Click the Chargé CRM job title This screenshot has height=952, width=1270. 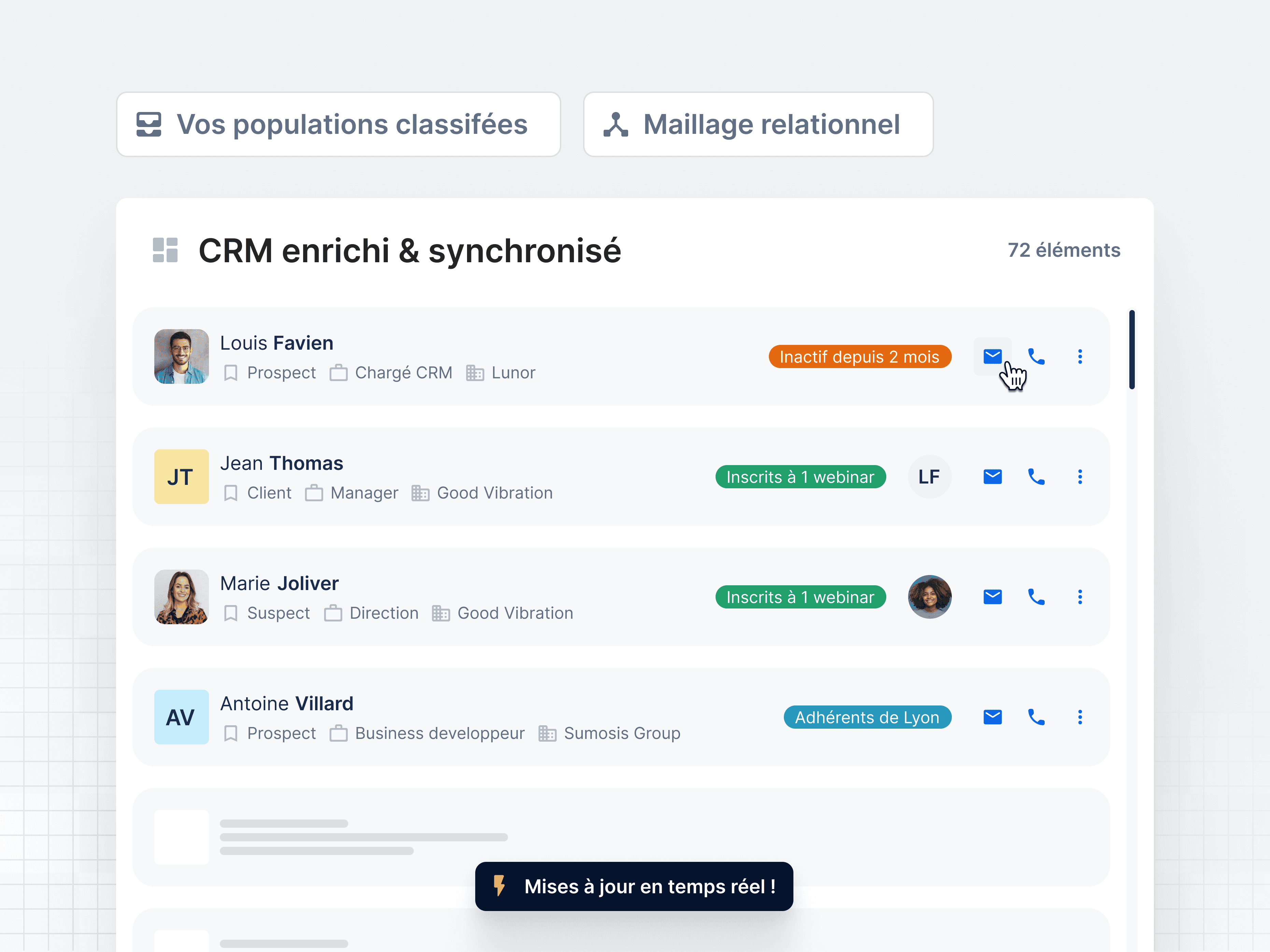coord(404,373)
